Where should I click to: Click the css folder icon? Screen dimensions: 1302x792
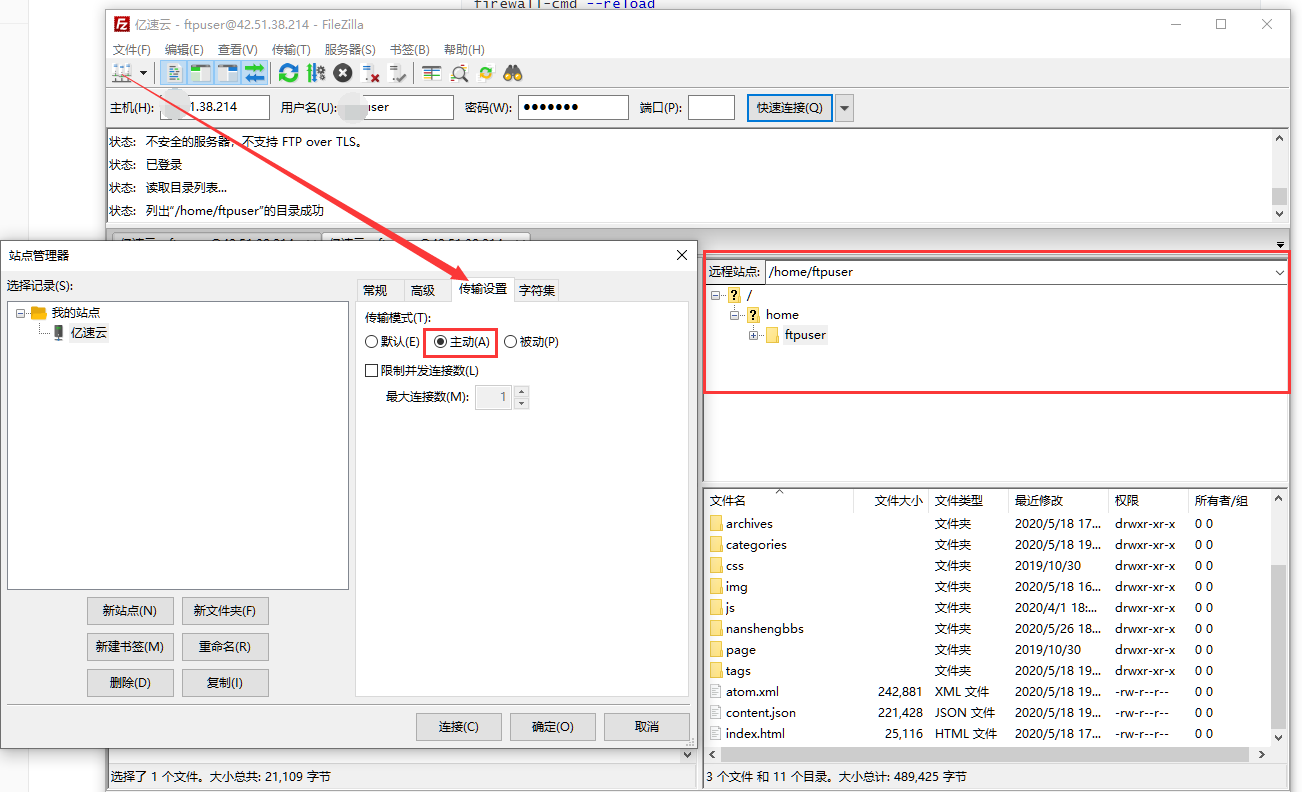tap(716, 565)
